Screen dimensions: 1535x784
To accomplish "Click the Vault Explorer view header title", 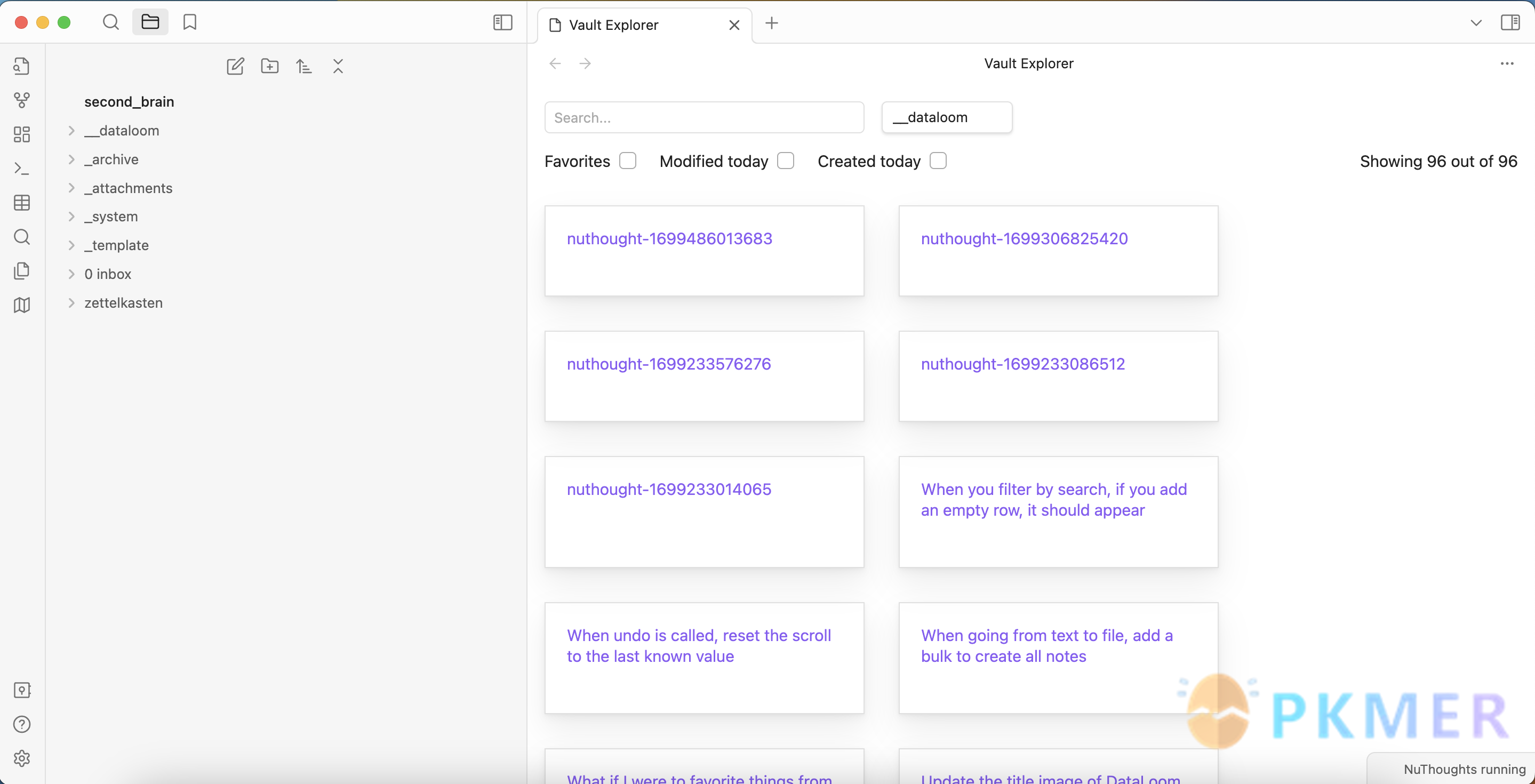I will (1028, 64).
